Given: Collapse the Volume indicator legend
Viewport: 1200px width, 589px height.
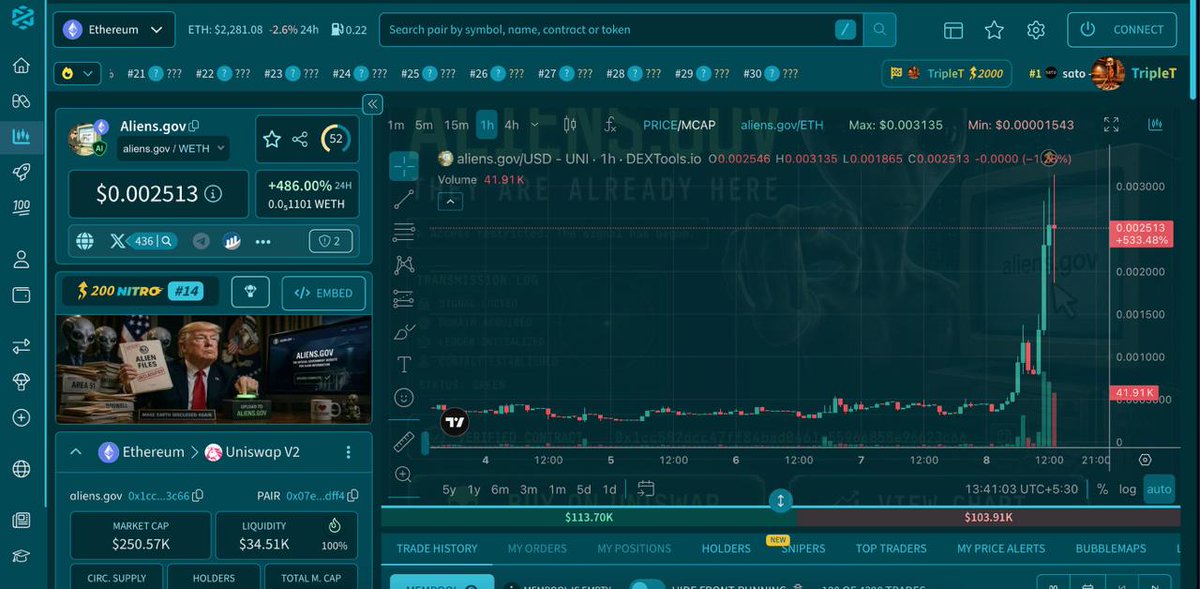Looking at the screenshot, I should tap(450, 201).
